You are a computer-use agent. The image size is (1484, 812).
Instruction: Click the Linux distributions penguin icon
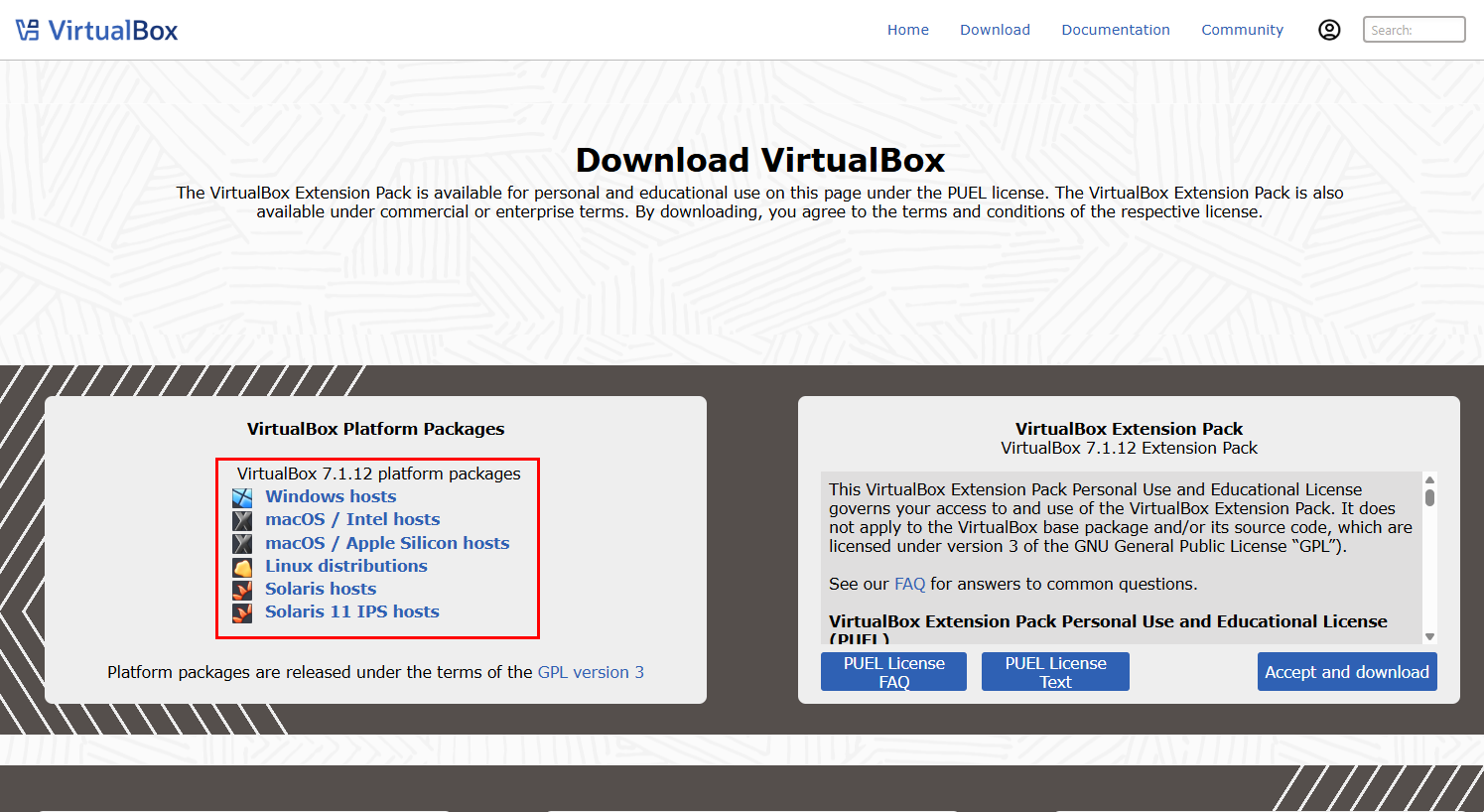(x=242, y=567)
